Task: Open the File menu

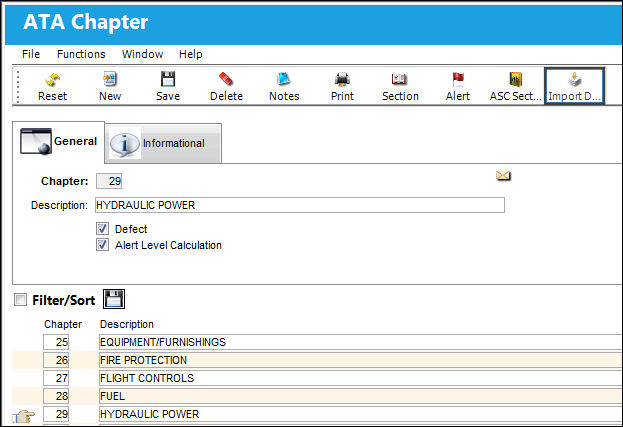Action: pos(31,54)
